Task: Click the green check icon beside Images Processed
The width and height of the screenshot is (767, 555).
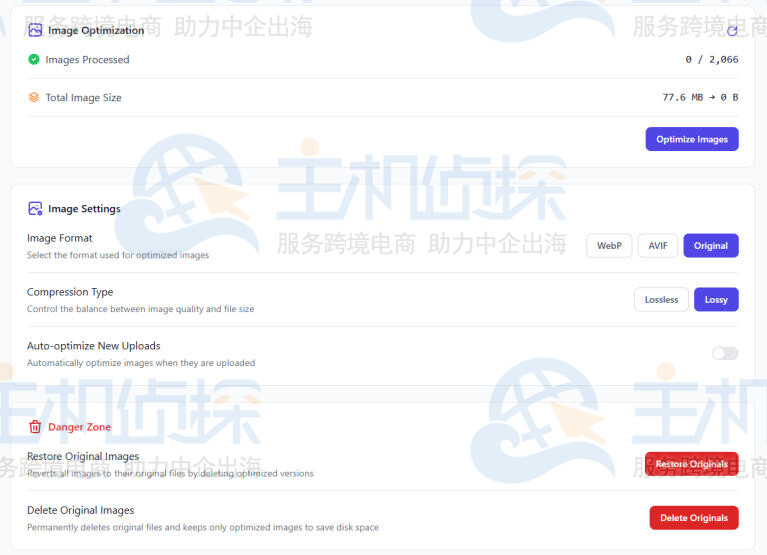Action: pyautogui.click(x=34, y=60)
